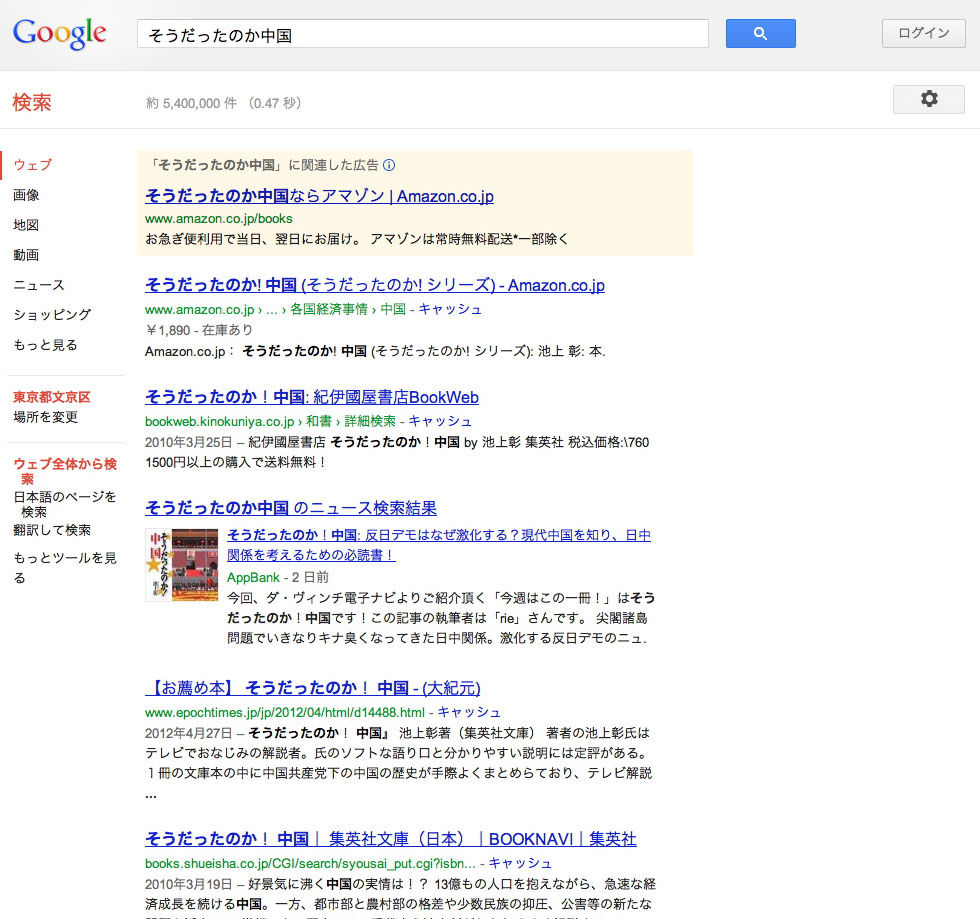Focus the search input field
The width and height of the screenshot is (980, 919).
click(422, 34)
